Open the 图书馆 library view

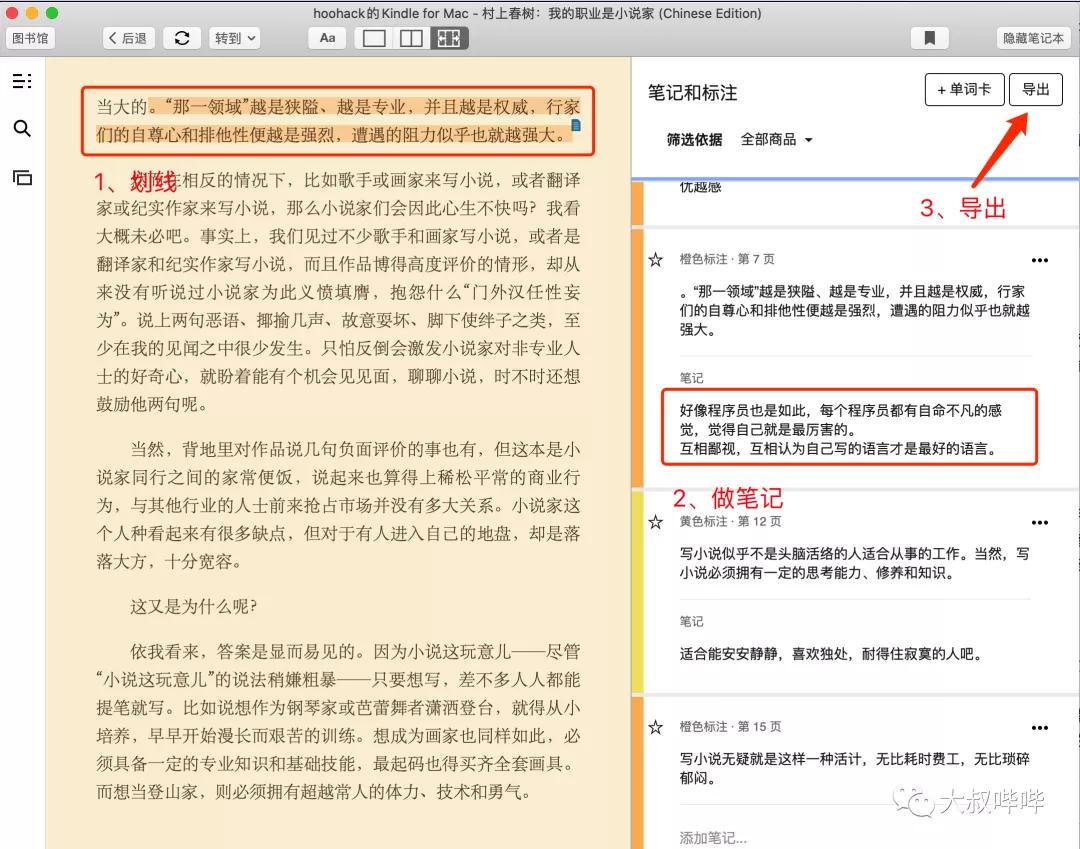point(30,37)
